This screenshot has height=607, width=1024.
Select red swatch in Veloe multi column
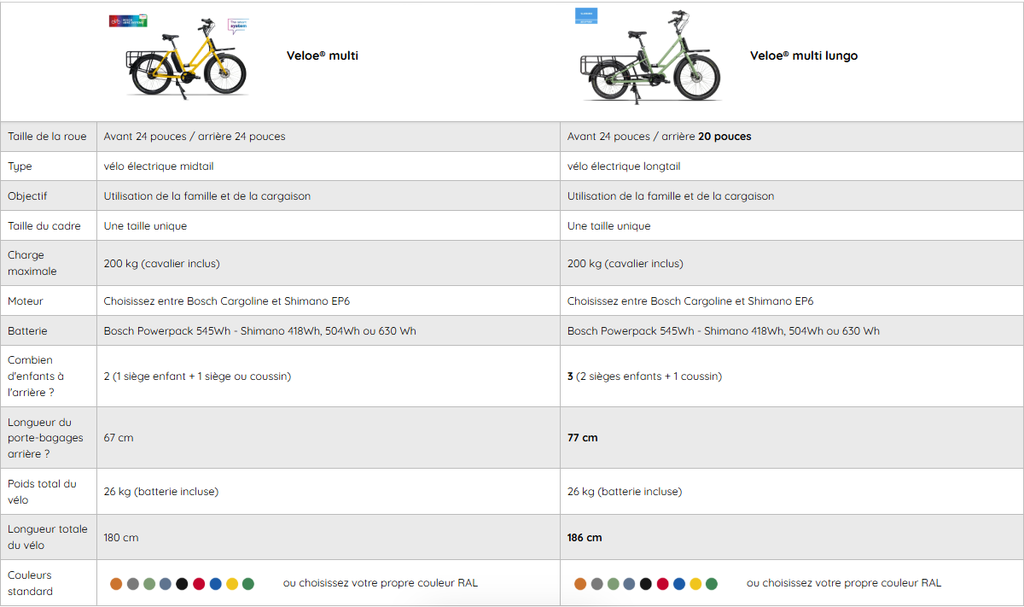199,583
